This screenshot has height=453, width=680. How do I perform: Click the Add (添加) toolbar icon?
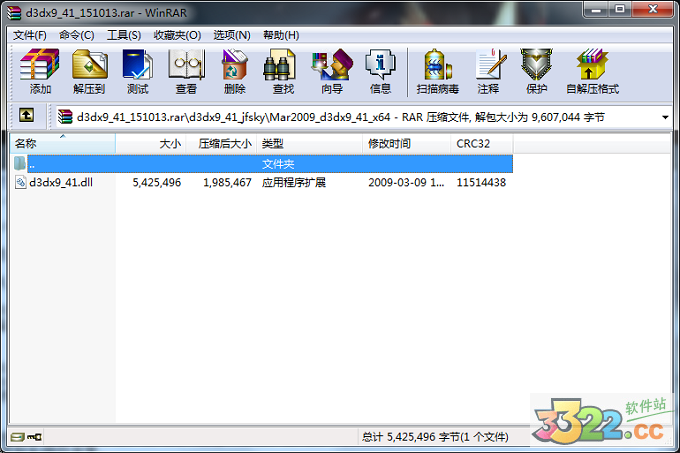point(40,72)
